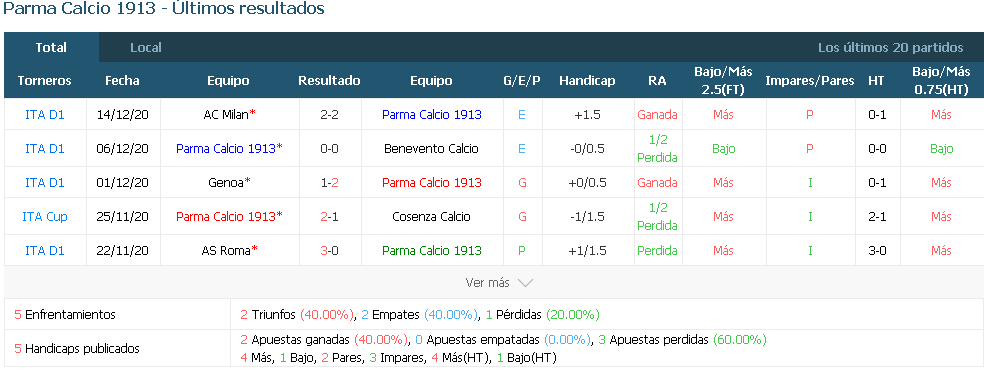The image size is (984, 370).
Task: Click Parma Calcio 1913 in the AS Roma row
Action: pyautogui.click(x=432, y=250)
